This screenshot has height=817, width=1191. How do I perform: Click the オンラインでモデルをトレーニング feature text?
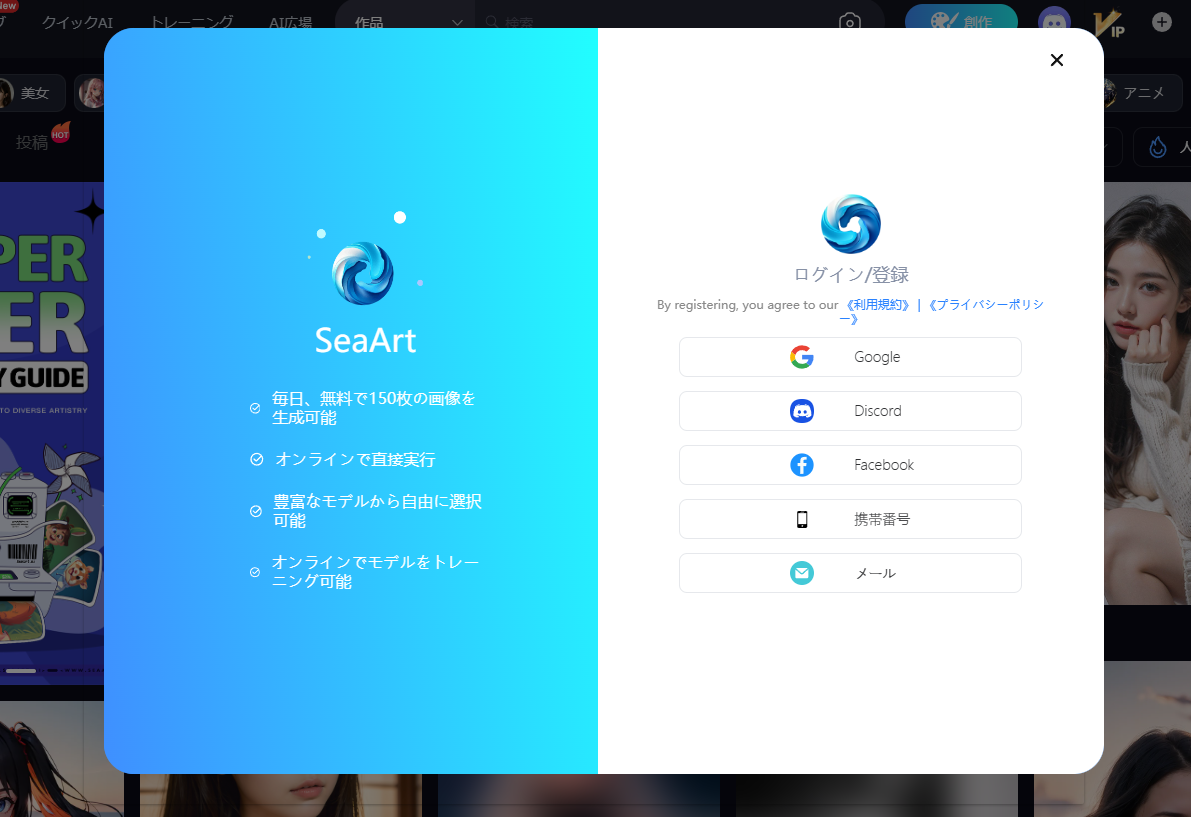click(375, 572)
